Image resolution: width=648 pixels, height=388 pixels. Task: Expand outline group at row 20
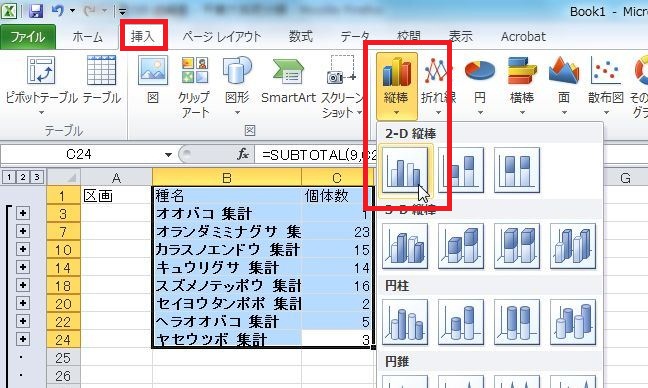(23, 303)
